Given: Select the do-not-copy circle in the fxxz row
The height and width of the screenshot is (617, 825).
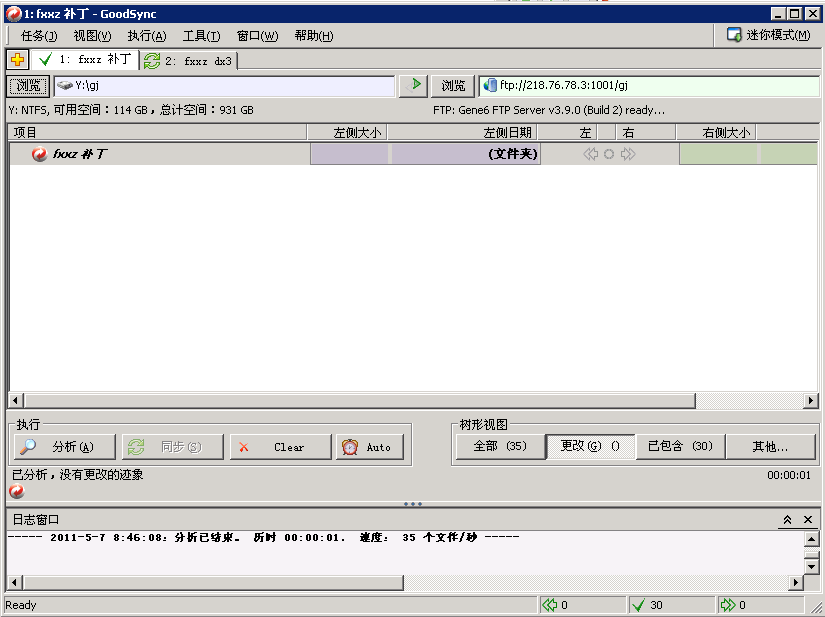Looking at the screenshot, I should click(x=609, y=154).
